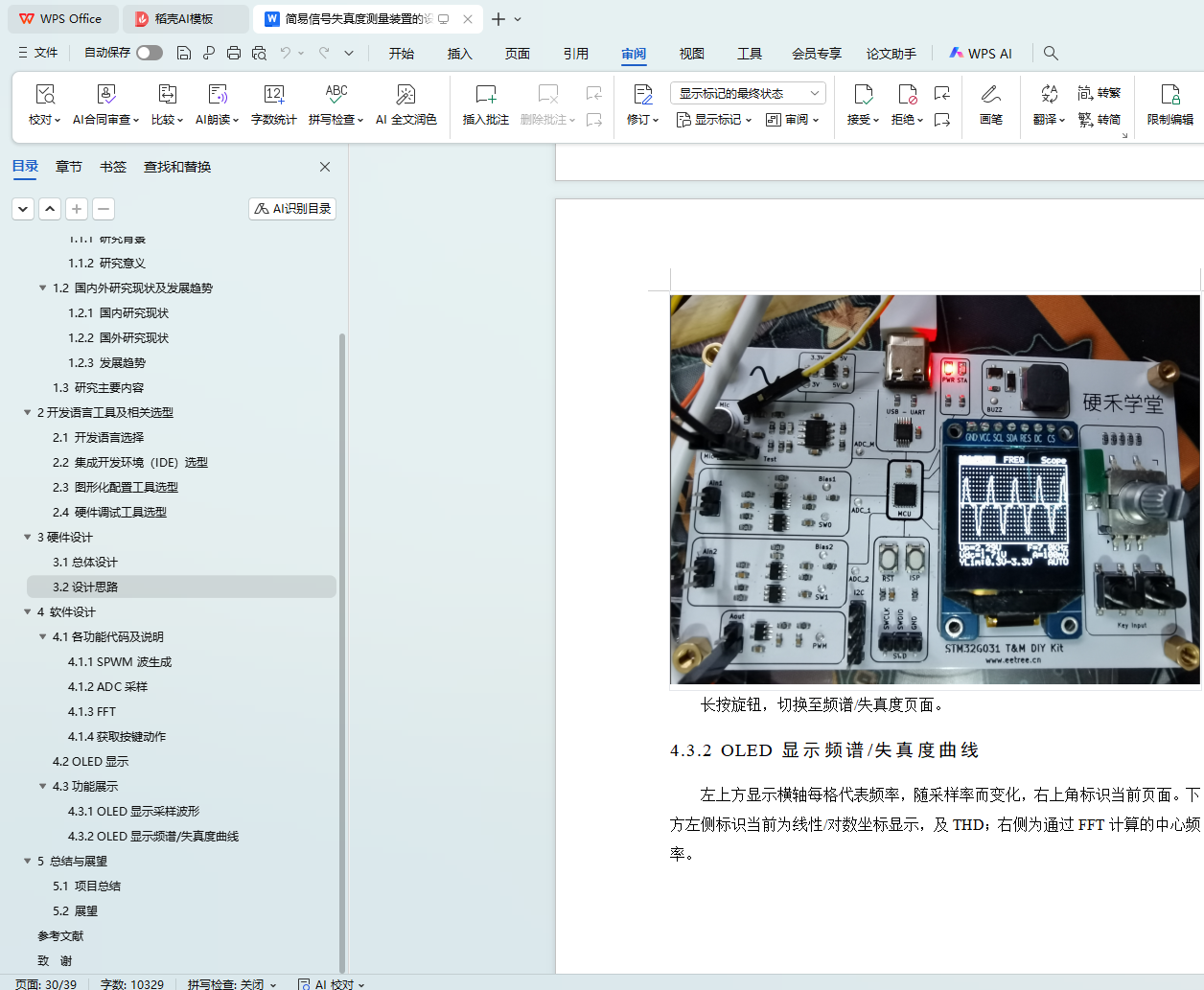Open the translate (翻译) tool

[x=1049, y=95]
